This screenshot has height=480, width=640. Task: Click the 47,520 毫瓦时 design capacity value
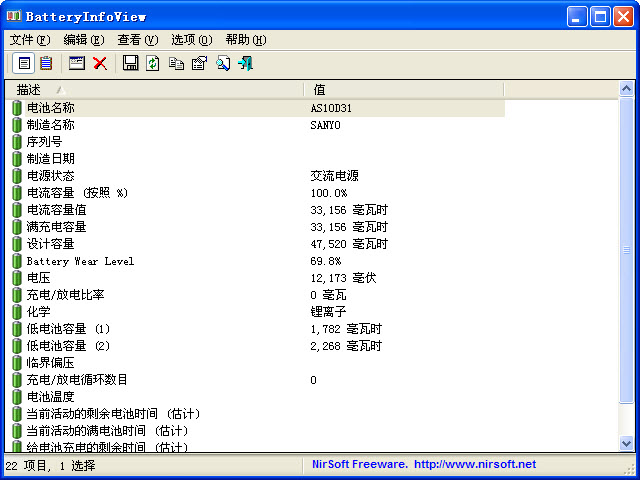(x=349, y=244)
